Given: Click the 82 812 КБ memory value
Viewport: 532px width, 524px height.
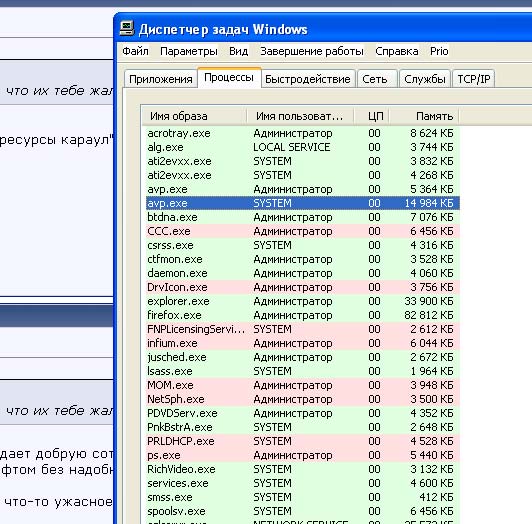Looking at the screenshot, I should (x=429, y=315).
